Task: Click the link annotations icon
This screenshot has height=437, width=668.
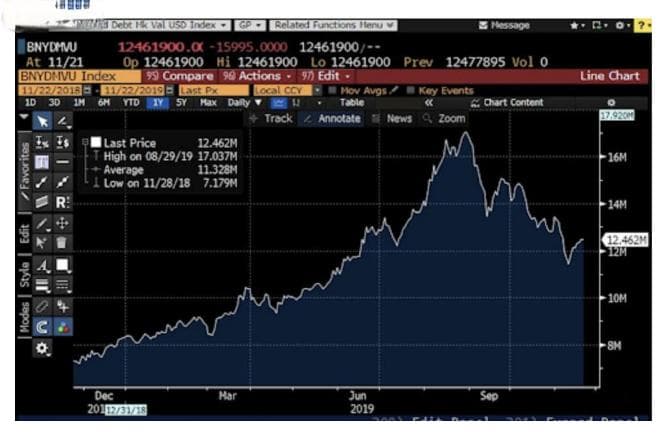Action: click(42, 306)
